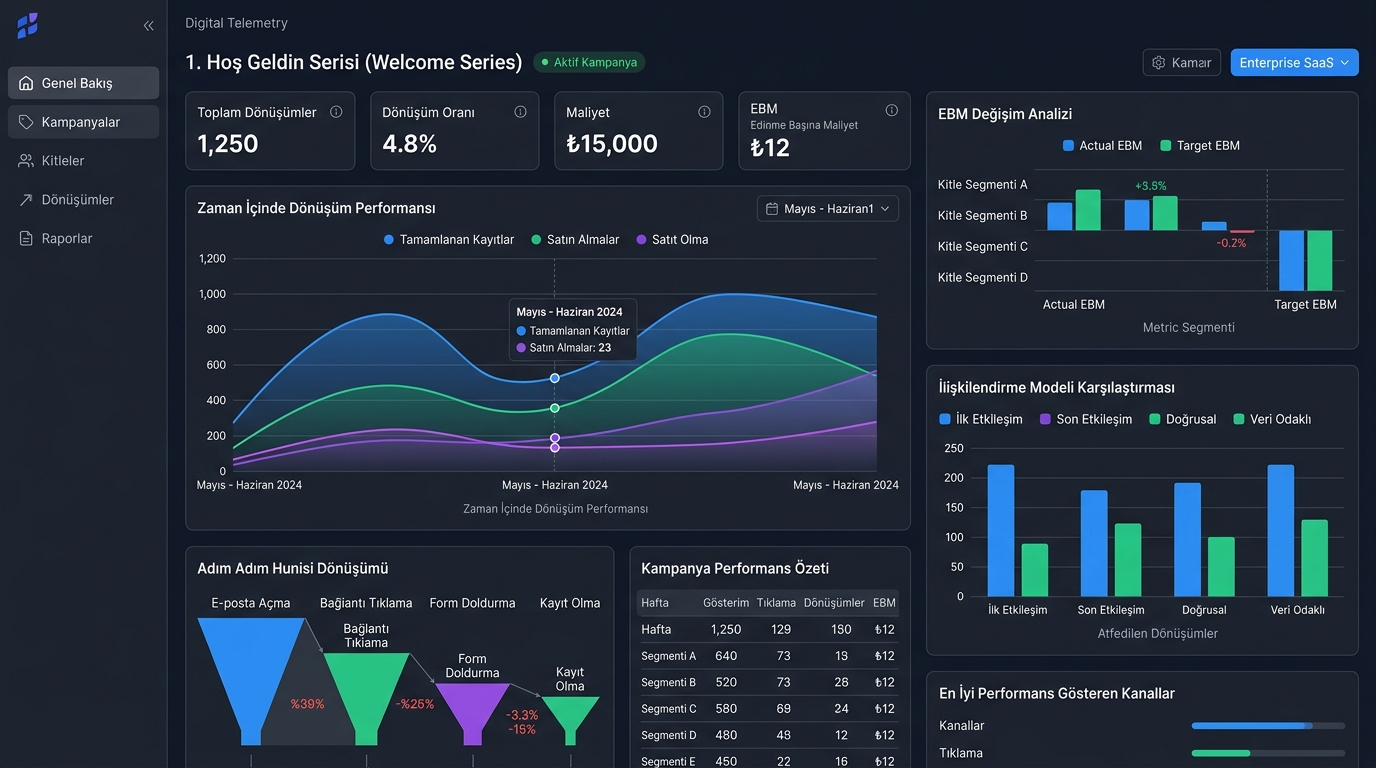
Task: Collapse the sidebar with double-chevron icon
Action: click(149, 26)
